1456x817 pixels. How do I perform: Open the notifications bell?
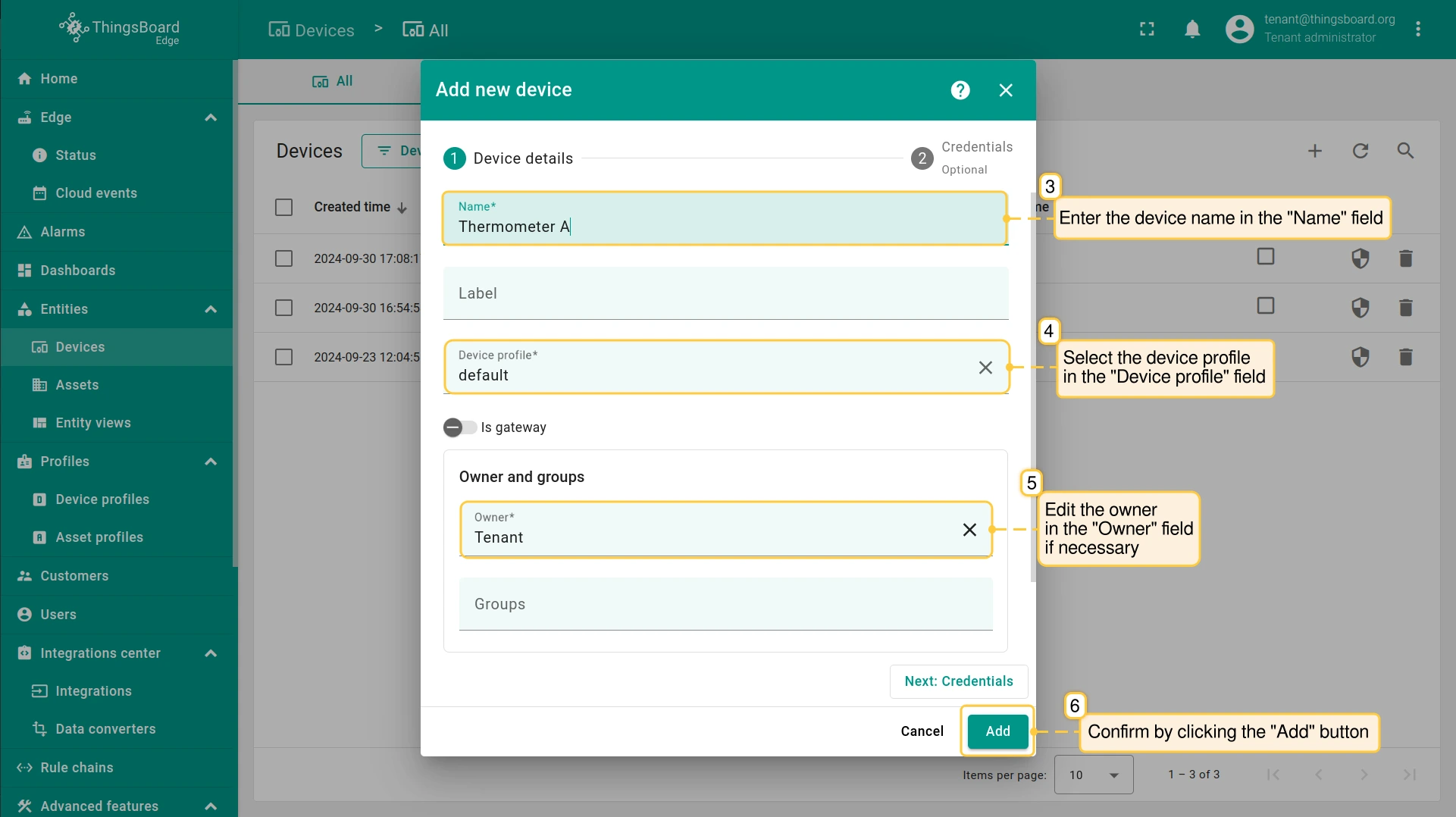coord(1191,30)
